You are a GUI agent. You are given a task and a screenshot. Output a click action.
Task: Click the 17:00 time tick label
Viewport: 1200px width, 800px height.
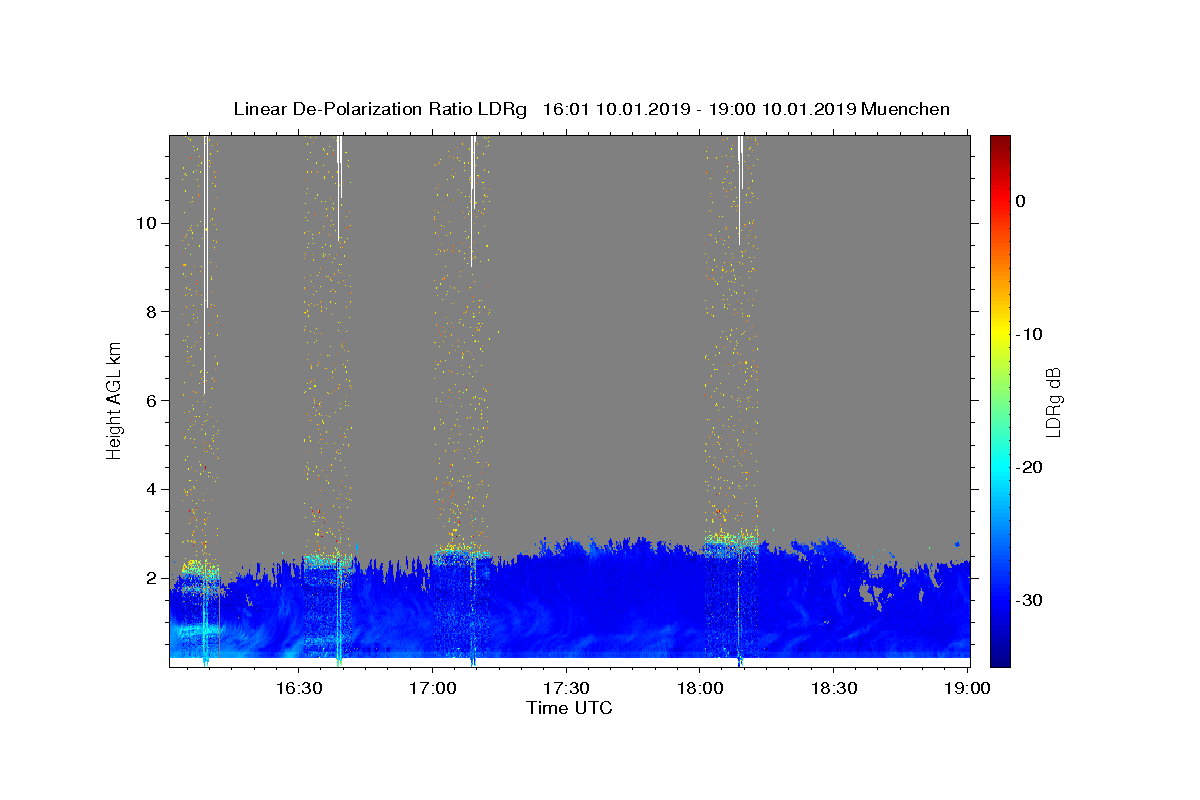432,688
